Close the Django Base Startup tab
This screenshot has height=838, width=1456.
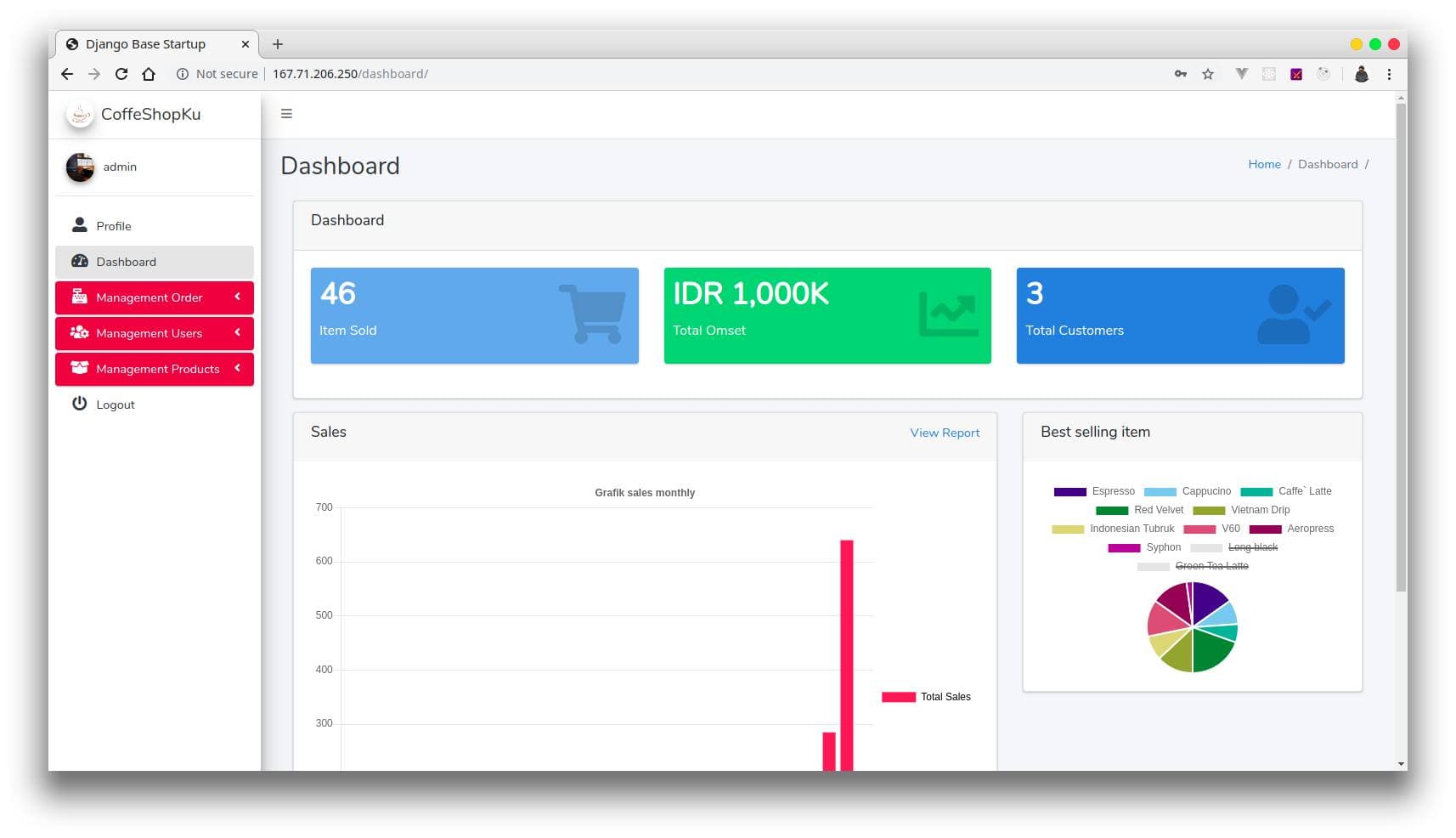point(245,44)
